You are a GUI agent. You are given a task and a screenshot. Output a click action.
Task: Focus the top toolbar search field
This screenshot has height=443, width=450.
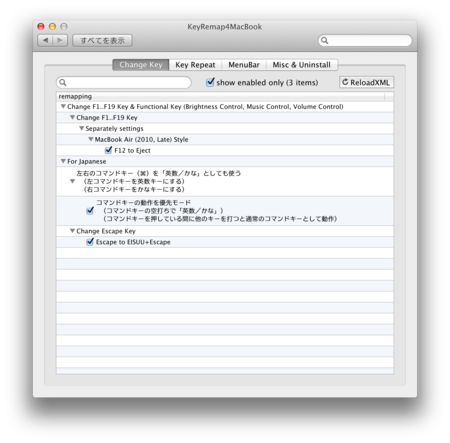tap(365, 40)
